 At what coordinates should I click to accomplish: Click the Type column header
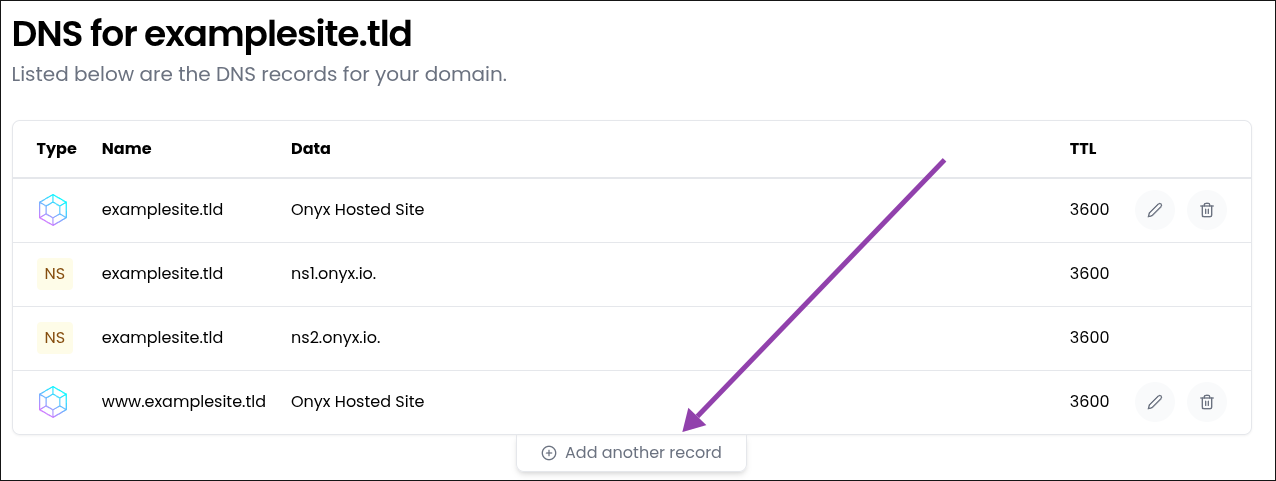point(57,149)
